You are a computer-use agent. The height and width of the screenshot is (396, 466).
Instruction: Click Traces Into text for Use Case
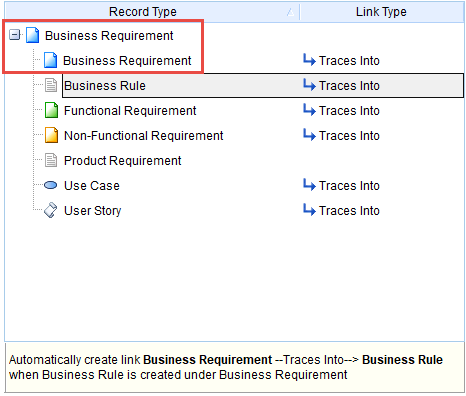click(349, 186)
